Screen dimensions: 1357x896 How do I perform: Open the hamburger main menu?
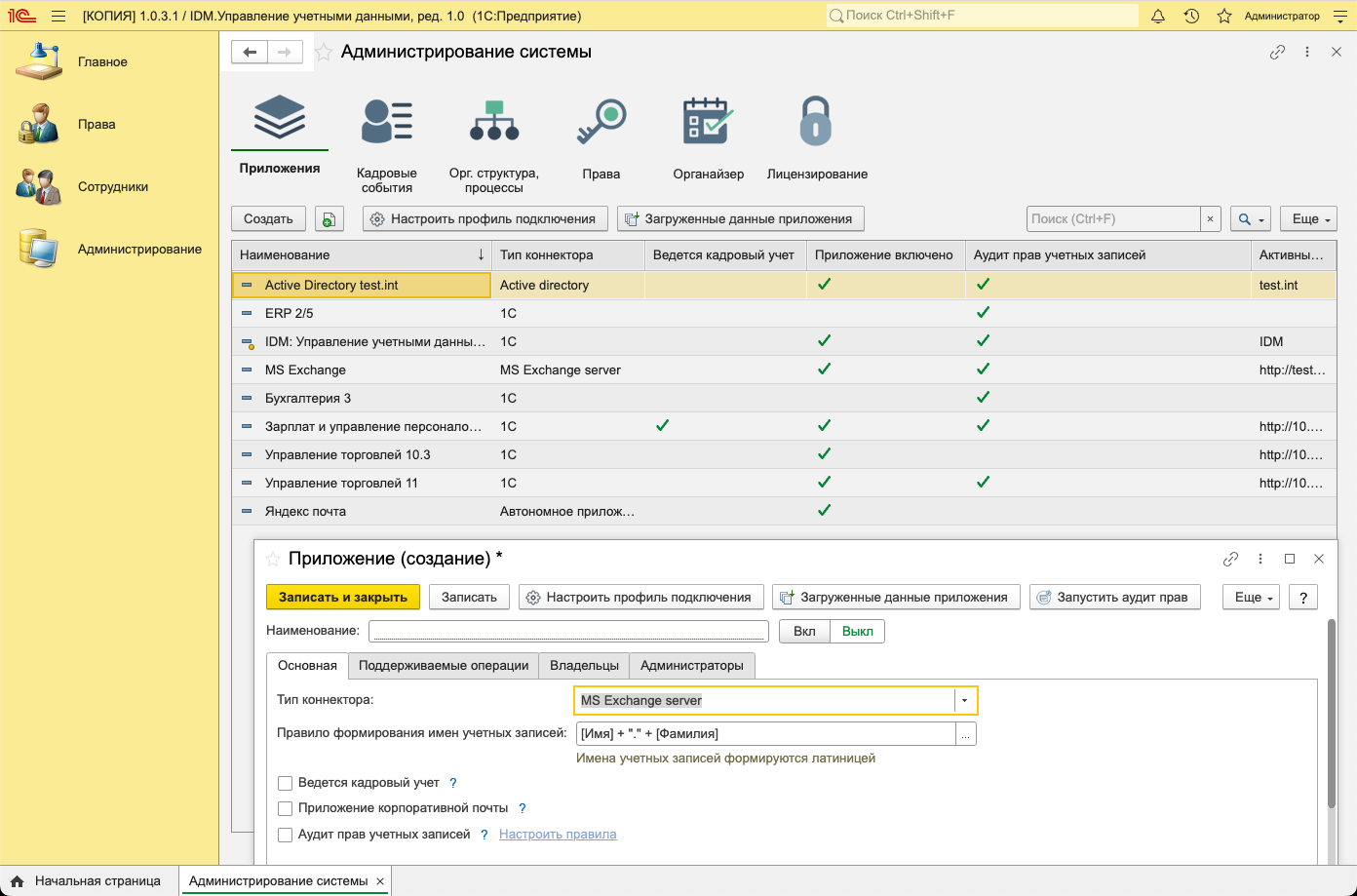coord(58,16)
